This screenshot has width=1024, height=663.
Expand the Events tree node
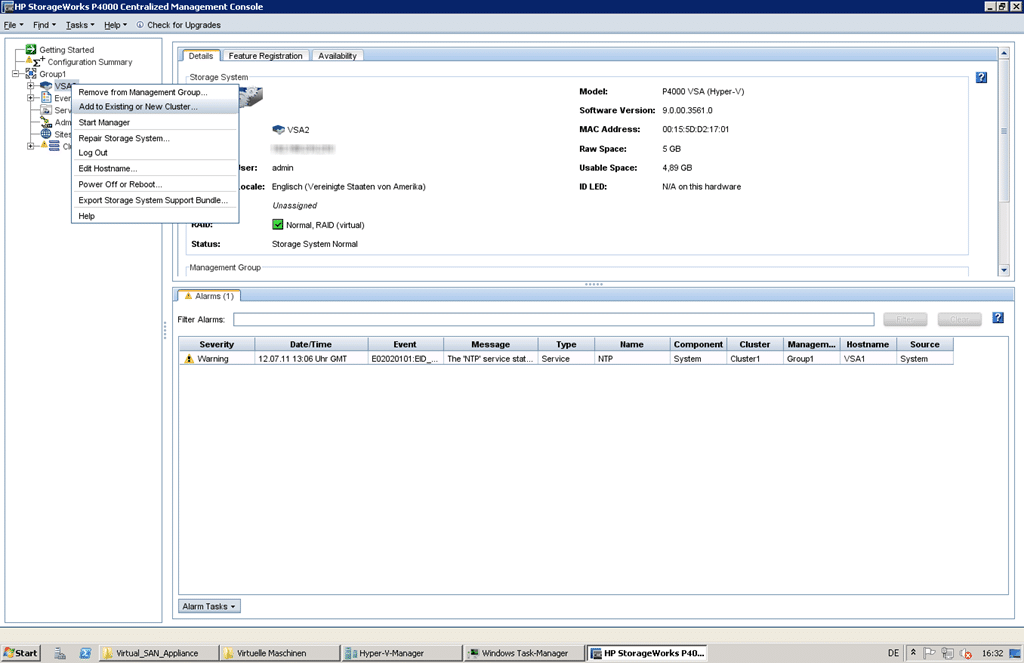click(x=30, y=98)
